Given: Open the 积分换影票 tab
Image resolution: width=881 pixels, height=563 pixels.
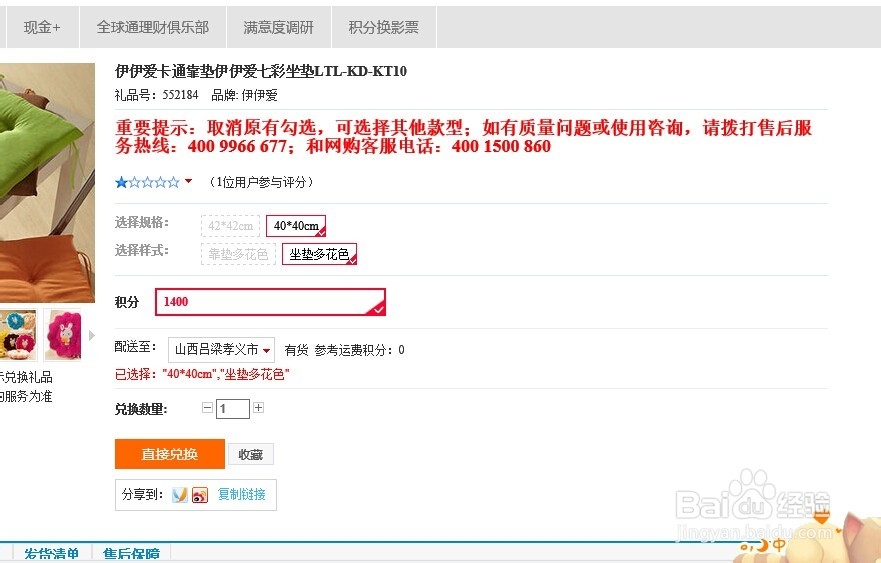Looking at the screenshot, I should [384, 27].
